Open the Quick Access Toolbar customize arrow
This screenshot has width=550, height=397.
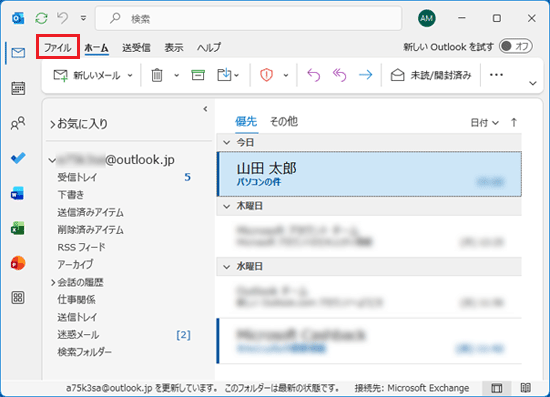point(83,18)
